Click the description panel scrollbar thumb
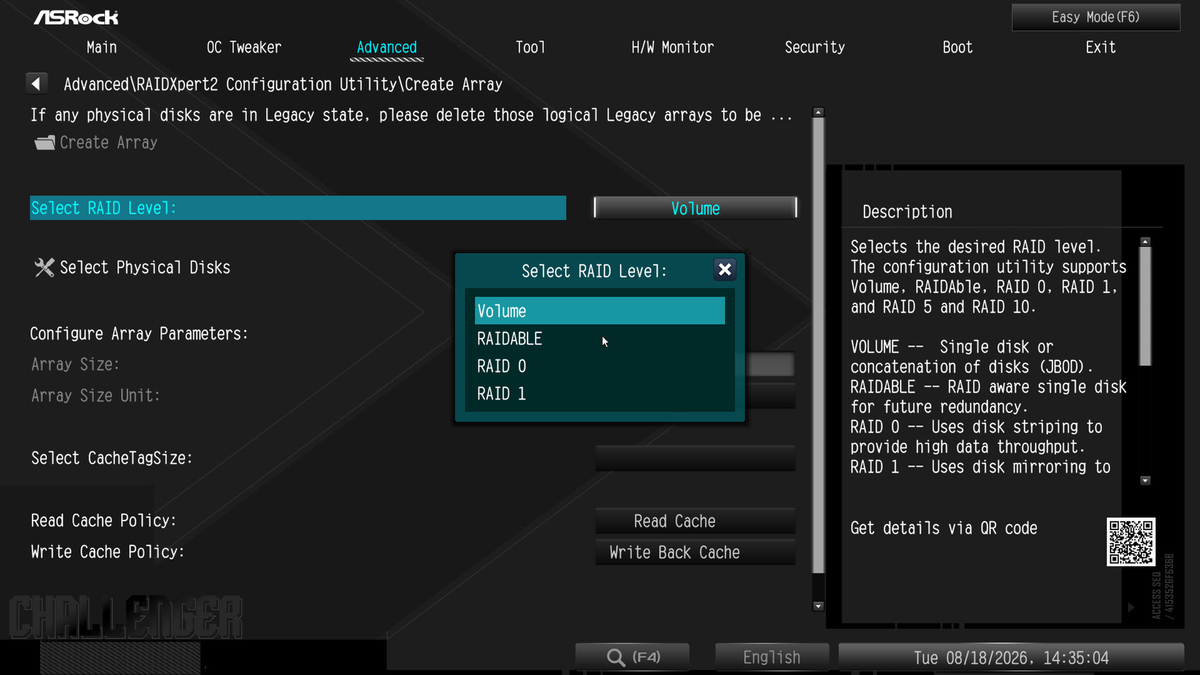The width and height of the screenshot is (1200, 675). (x=1146, y=307)
